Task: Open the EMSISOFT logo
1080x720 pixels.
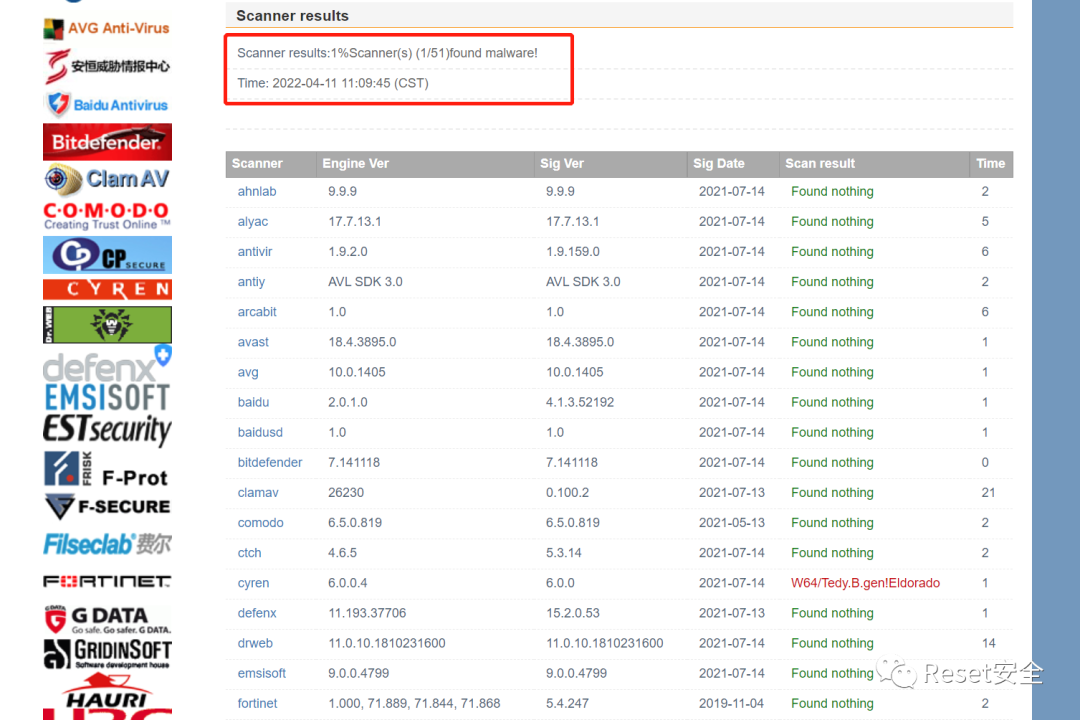Action: [107, 398]
